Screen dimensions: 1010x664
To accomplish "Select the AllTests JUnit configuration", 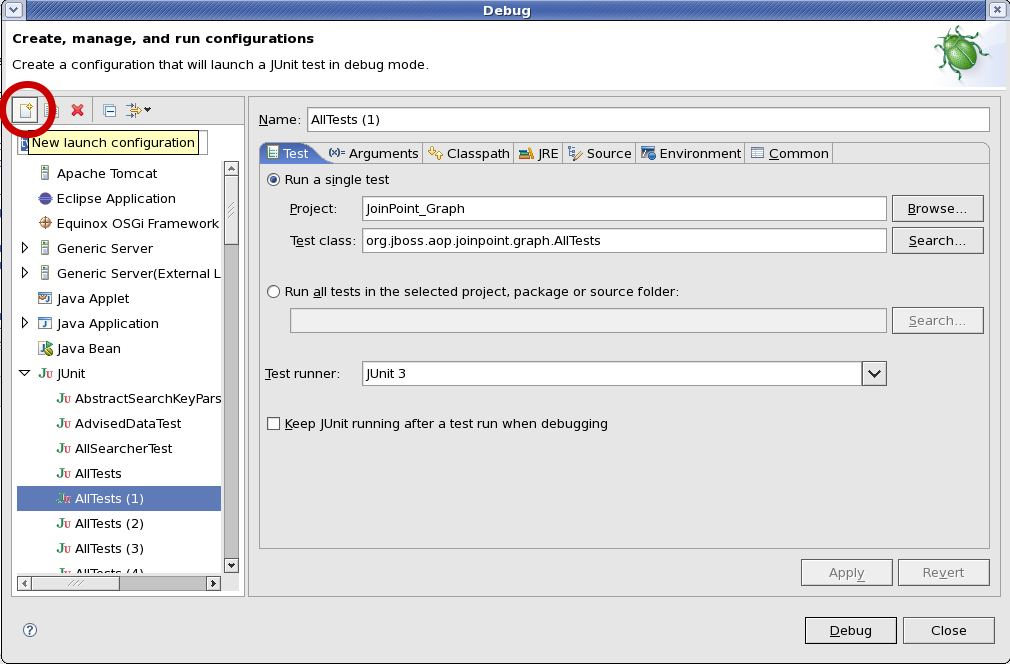I will tap(89, 473).
